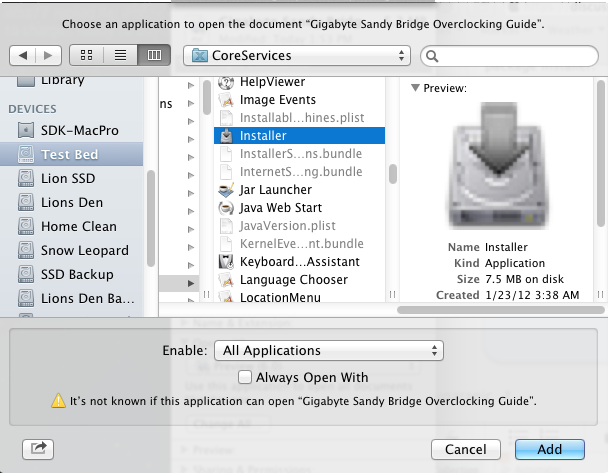Click the Installabl…hines.plist file
The height and width of the screenshot is (473, 608).
point(299,117)
